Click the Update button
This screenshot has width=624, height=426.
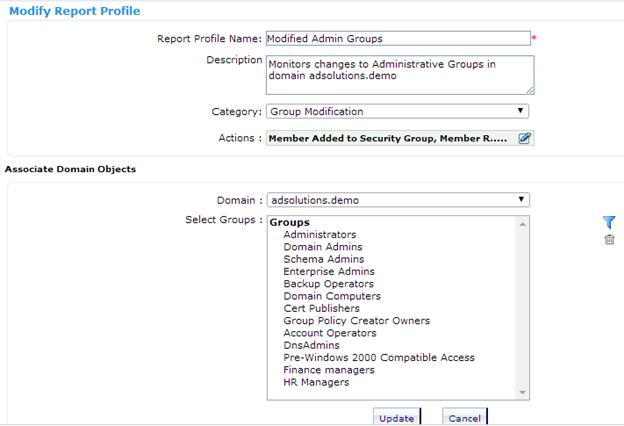[396, 417]
